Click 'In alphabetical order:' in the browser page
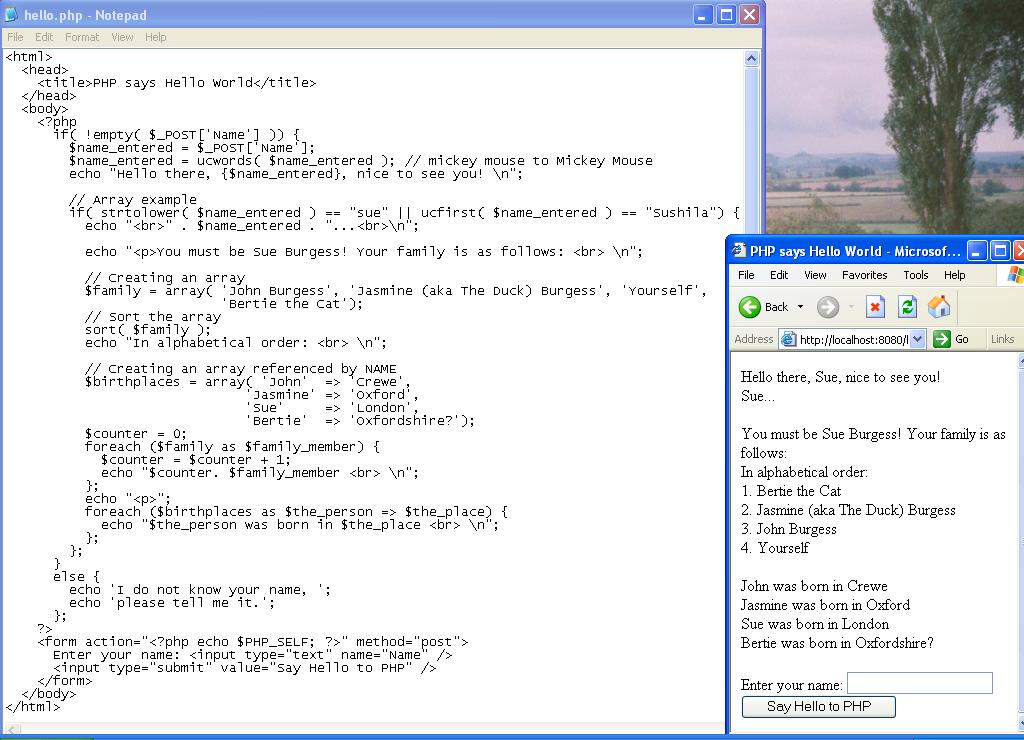Screen dimensions: 1024x740 click(x=804, y=472)
